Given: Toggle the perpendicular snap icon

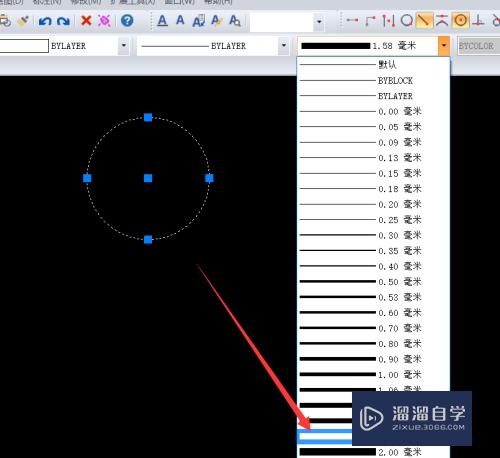Looking at the screenshot, I should pyautogui.click(x=479, y=20).
